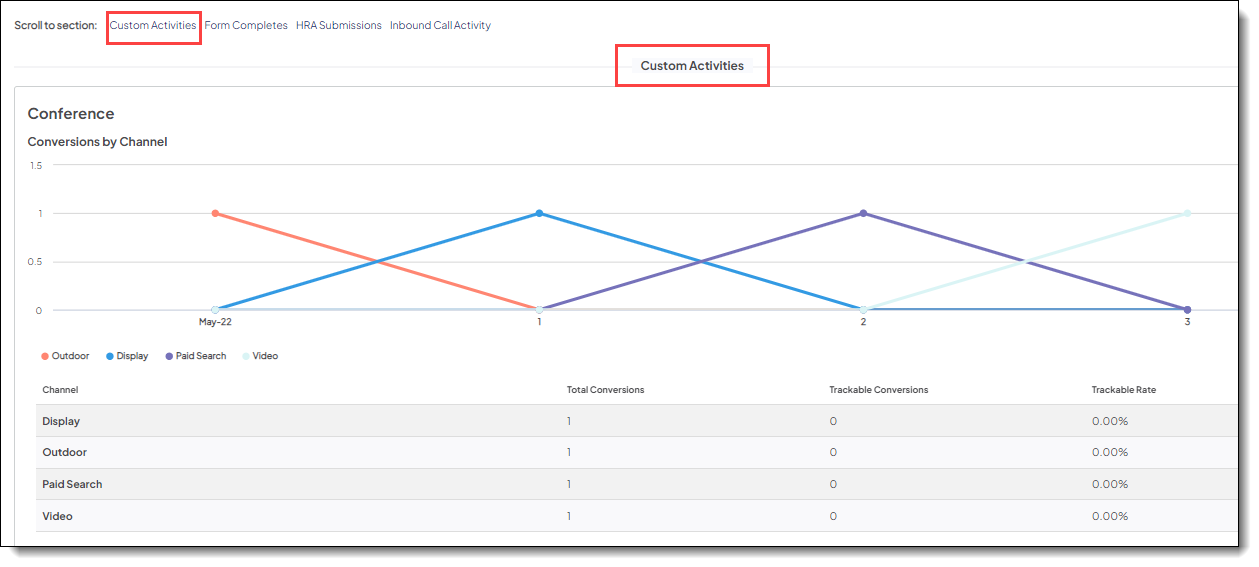Sort by Total Conversions column header
Viewport: 1259px width, 567px height.
605,390
